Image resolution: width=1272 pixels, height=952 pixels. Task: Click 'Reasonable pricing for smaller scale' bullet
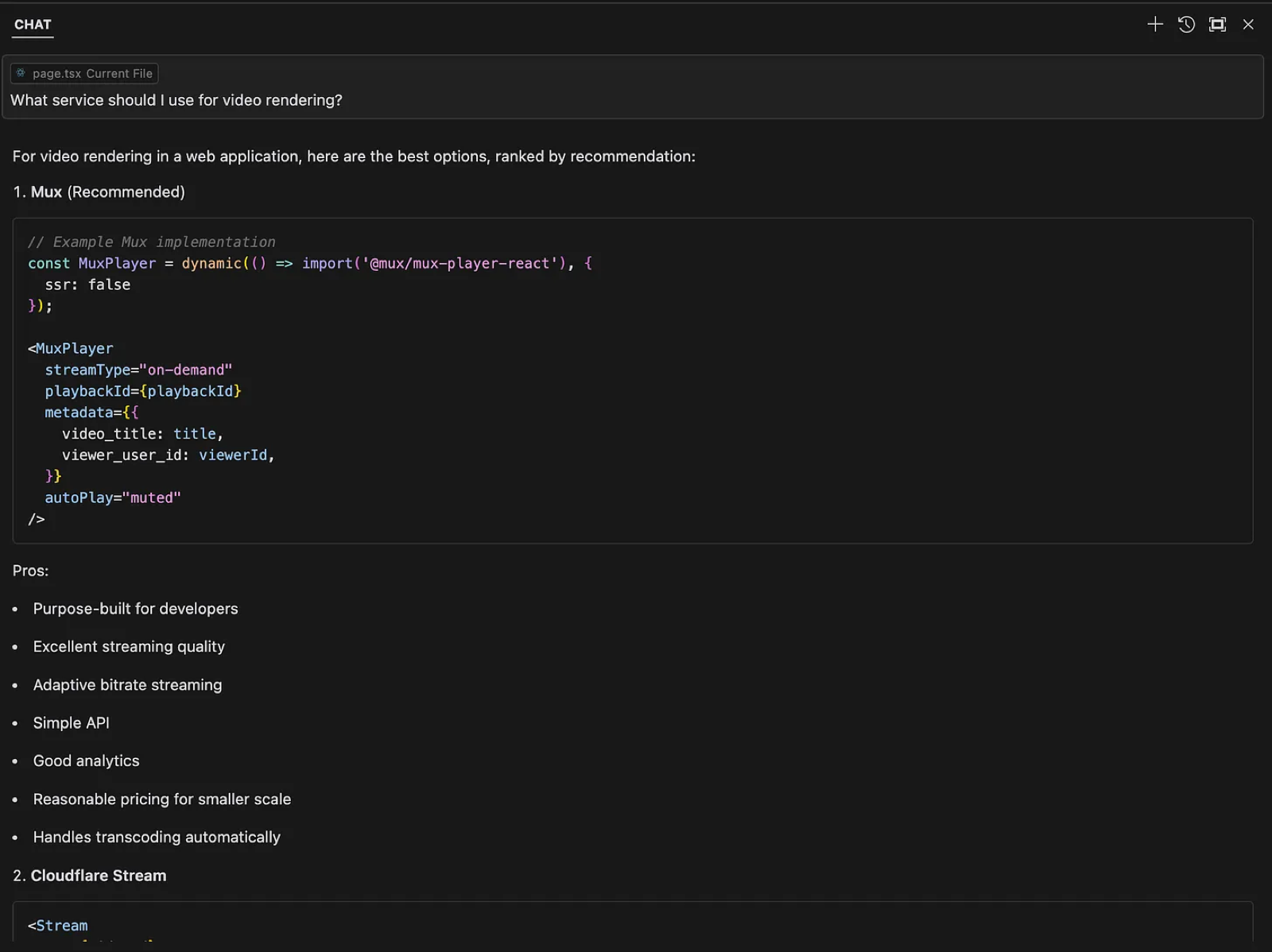[x=162, y=799]
